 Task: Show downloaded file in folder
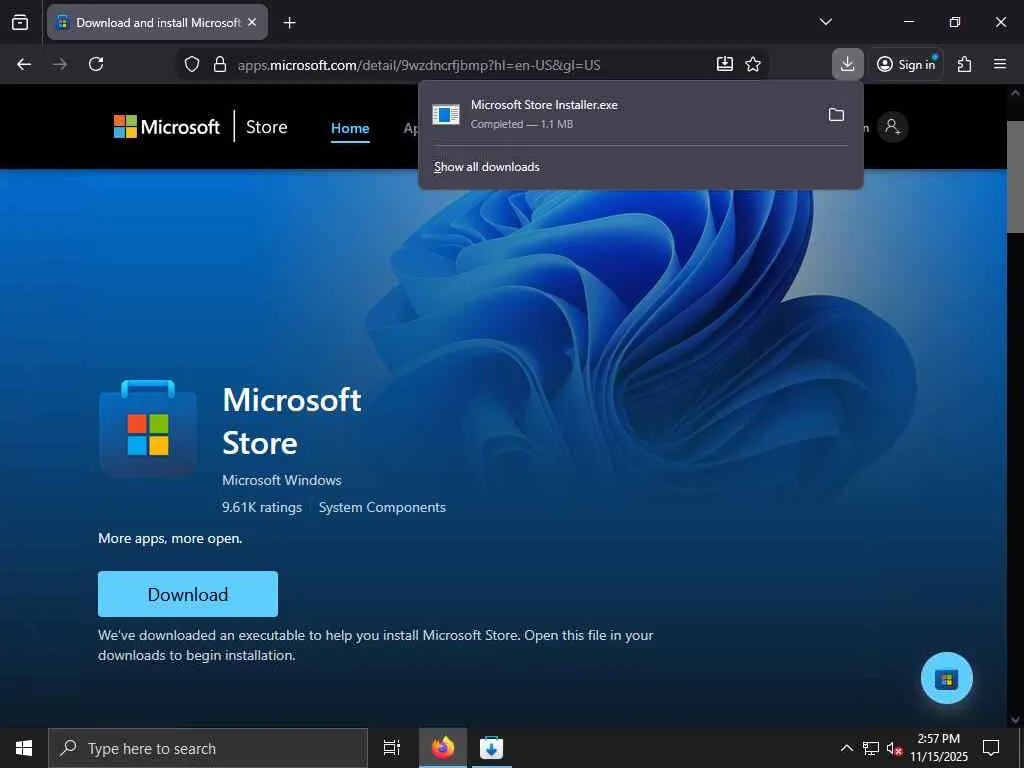[x=836, y=115]
